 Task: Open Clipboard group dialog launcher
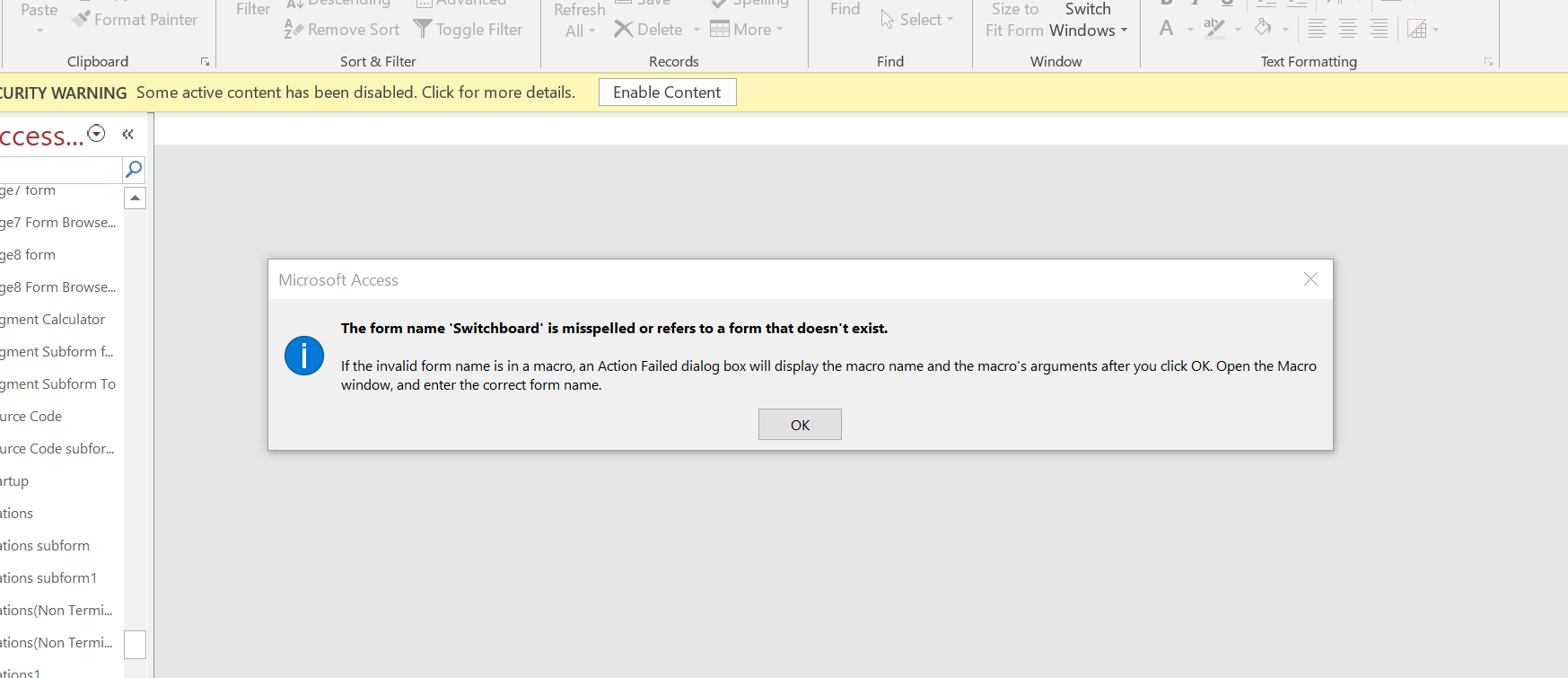tap(205, 62)
